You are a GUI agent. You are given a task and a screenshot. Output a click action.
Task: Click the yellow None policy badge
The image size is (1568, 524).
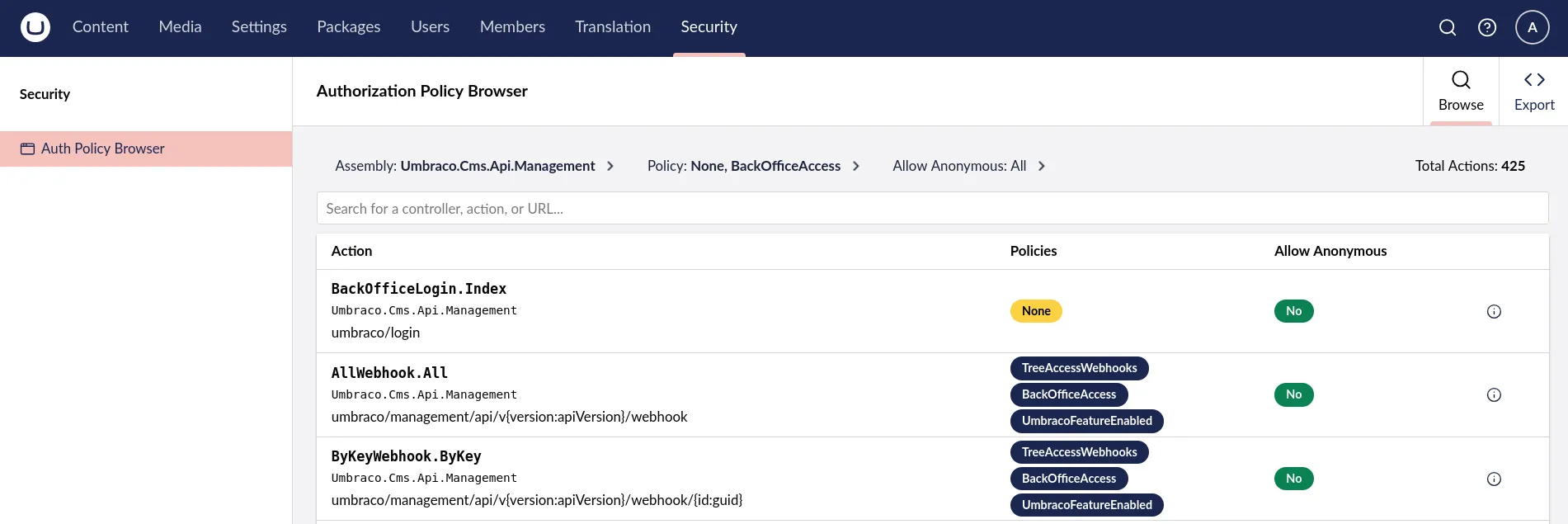(1036, 311)
